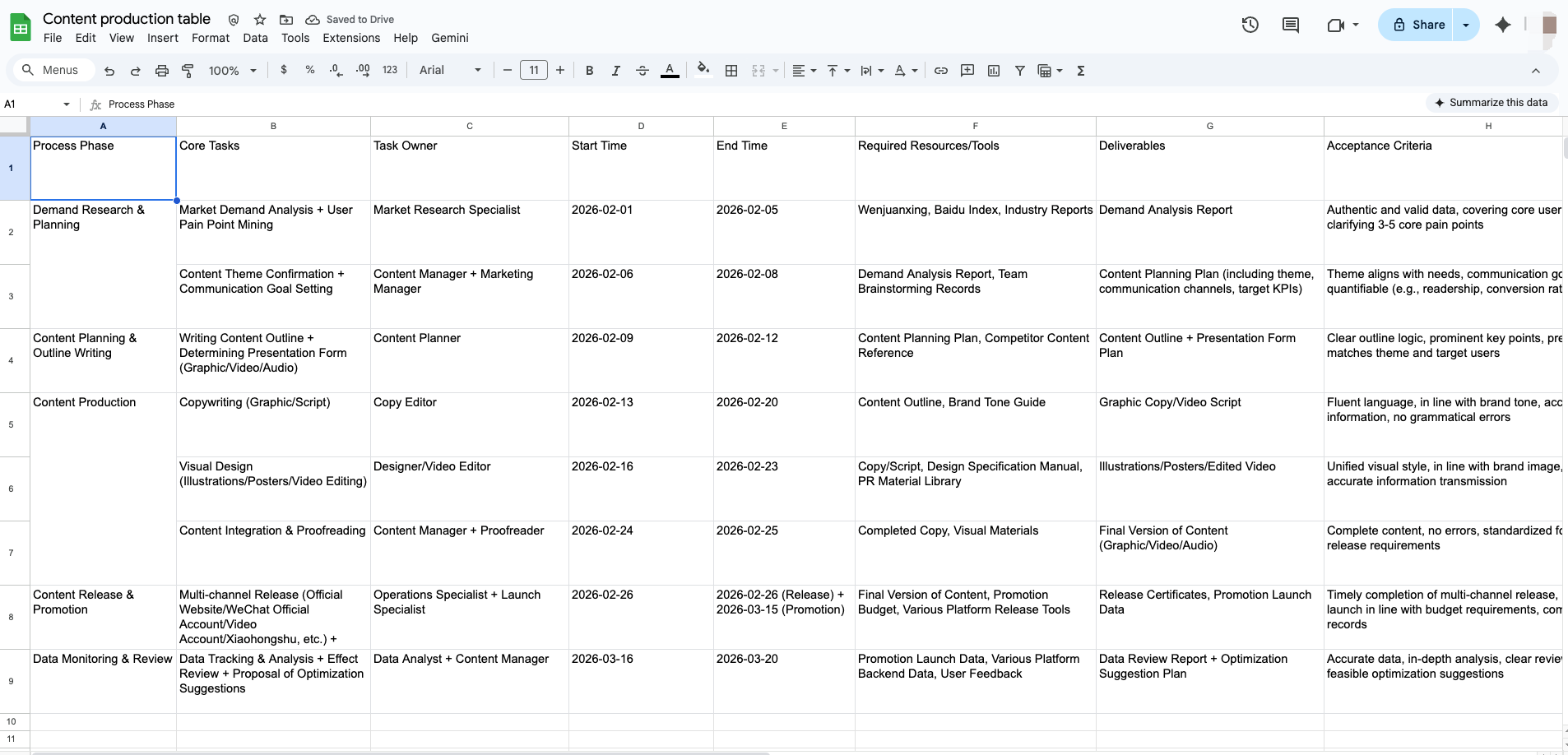Select cell containing Demand Analysis Report deliverable
Screen dimensions: 1568x755
[x=1209, y=232]
